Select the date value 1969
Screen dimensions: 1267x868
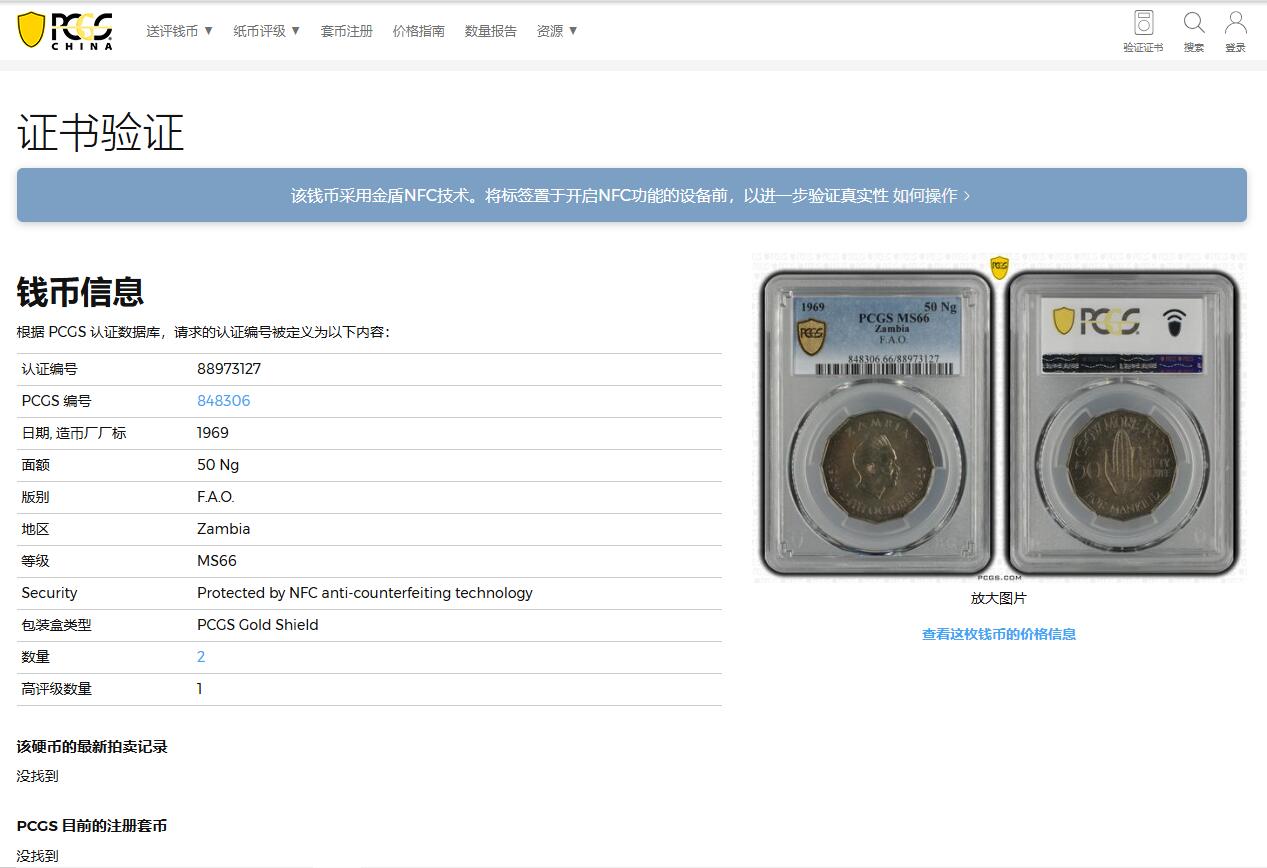(213, 433)
